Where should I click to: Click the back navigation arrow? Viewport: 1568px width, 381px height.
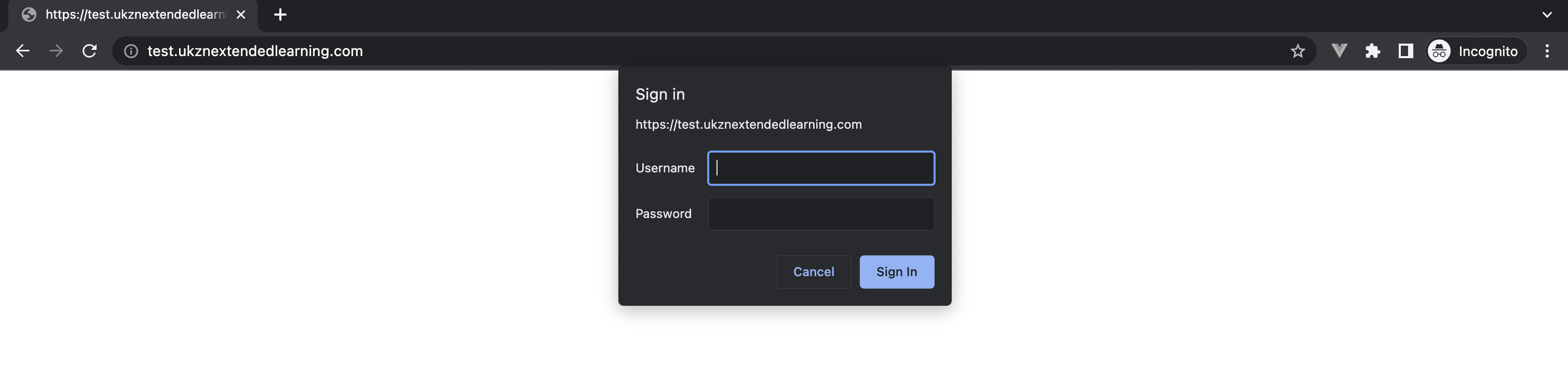22,51
